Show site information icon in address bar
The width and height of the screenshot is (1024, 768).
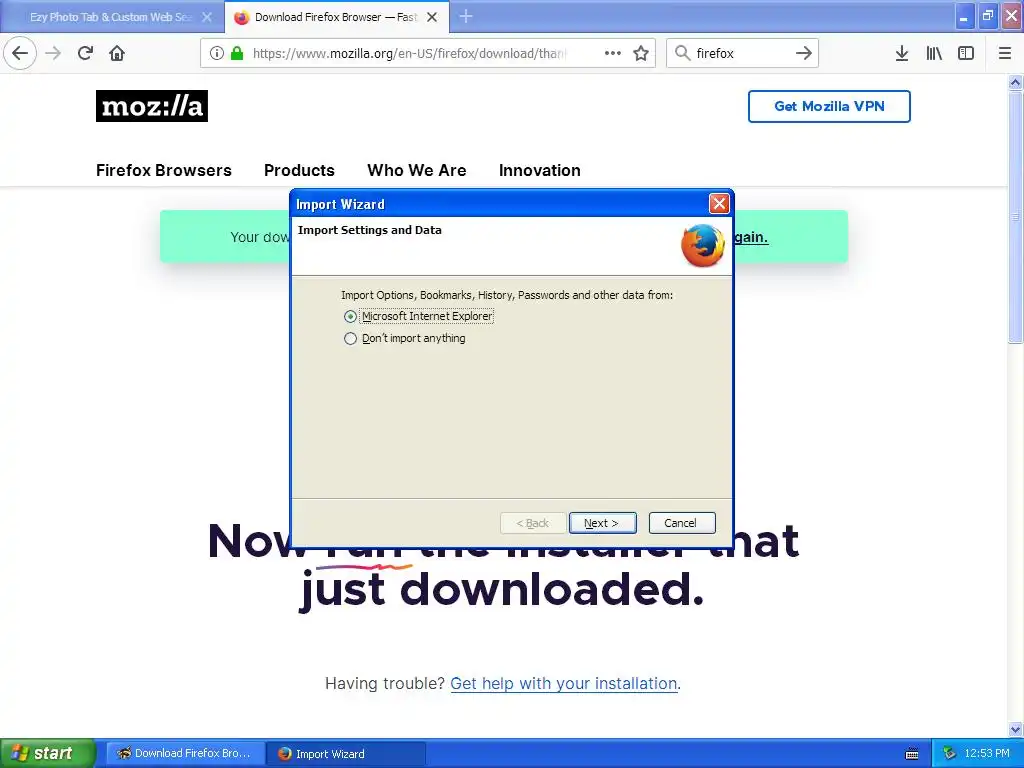tap(217, 53)
